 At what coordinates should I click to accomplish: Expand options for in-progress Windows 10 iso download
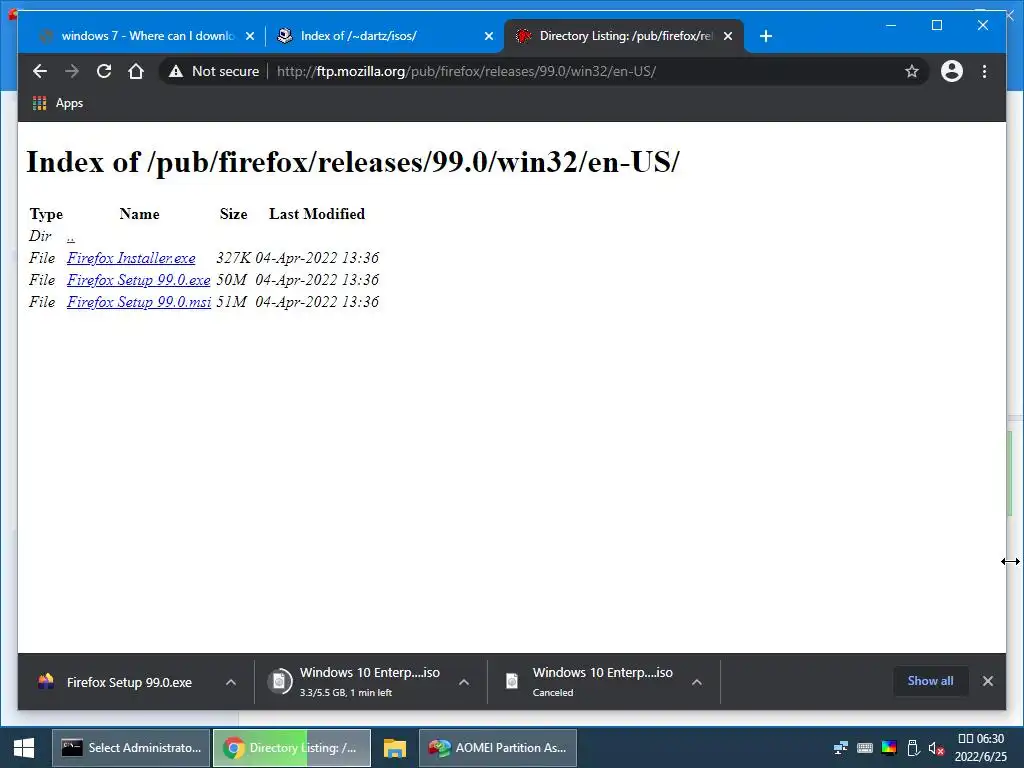point(464,682)
